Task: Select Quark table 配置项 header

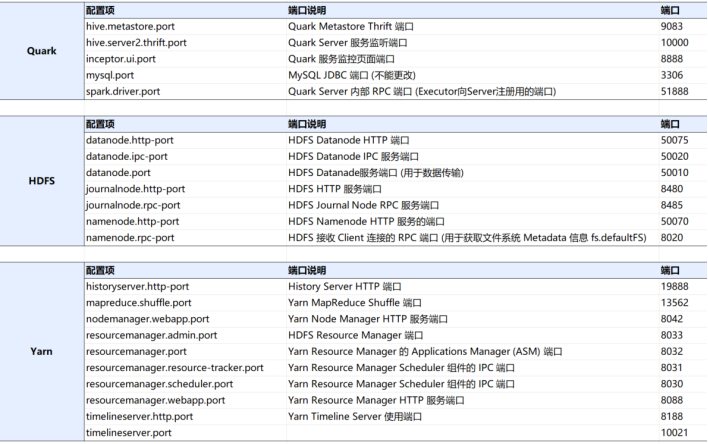Action: click(x=185, y=11)
